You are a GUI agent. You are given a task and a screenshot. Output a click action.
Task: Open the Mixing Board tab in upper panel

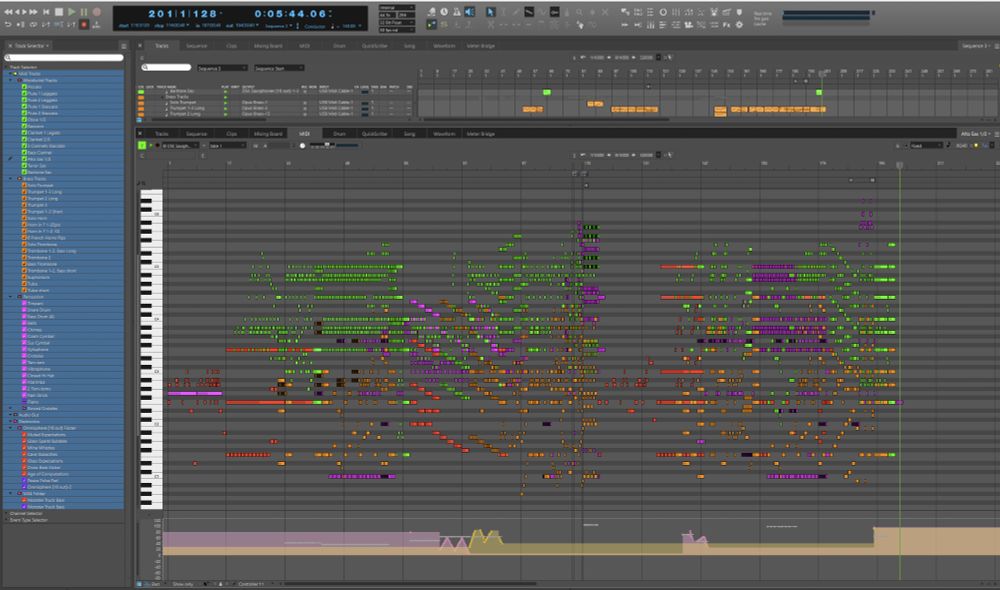pyautogui.click(x=268, y=46)
